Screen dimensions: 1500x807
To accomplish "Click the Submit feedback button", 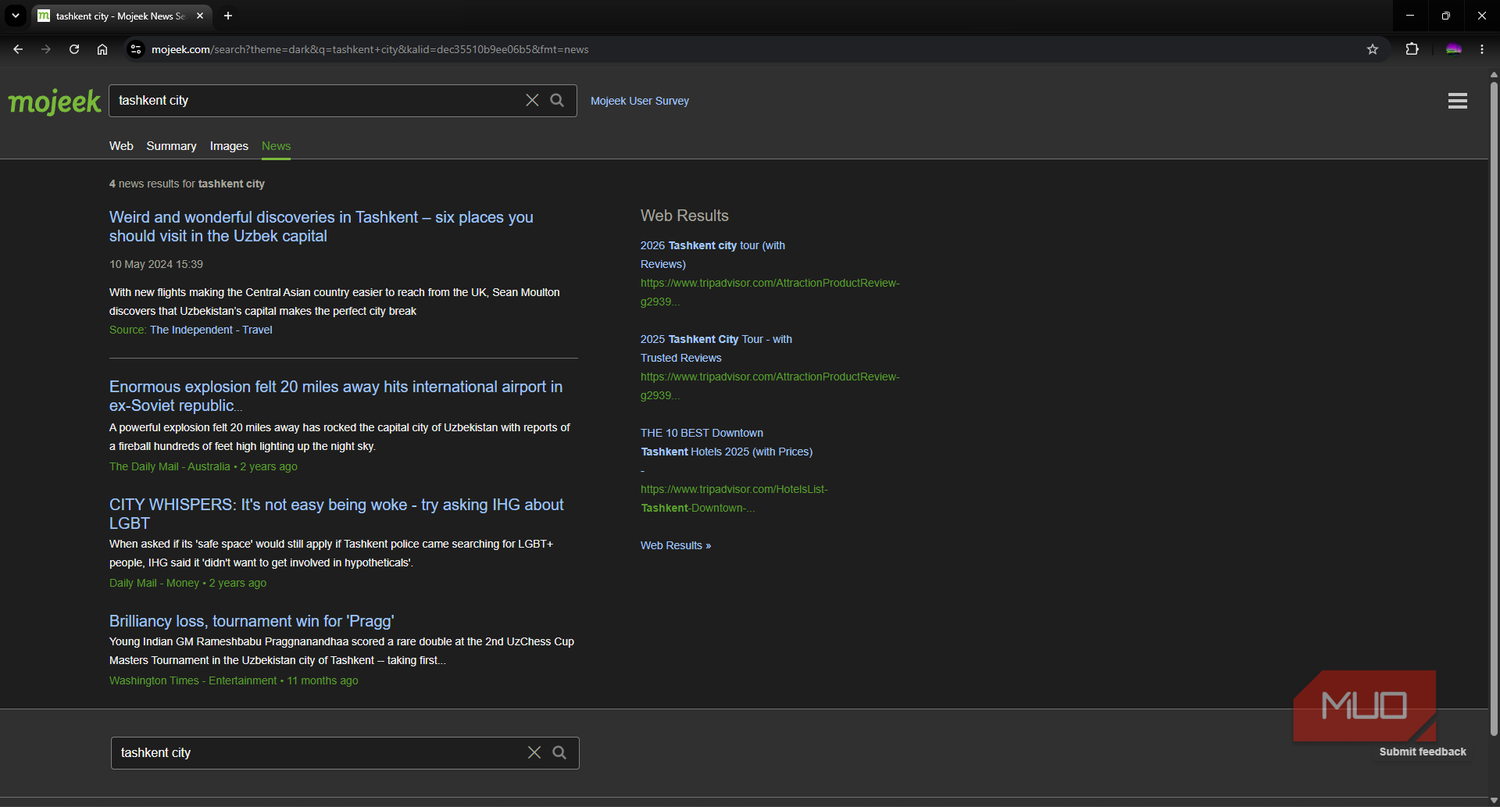I will click(x=1422, y=752).
